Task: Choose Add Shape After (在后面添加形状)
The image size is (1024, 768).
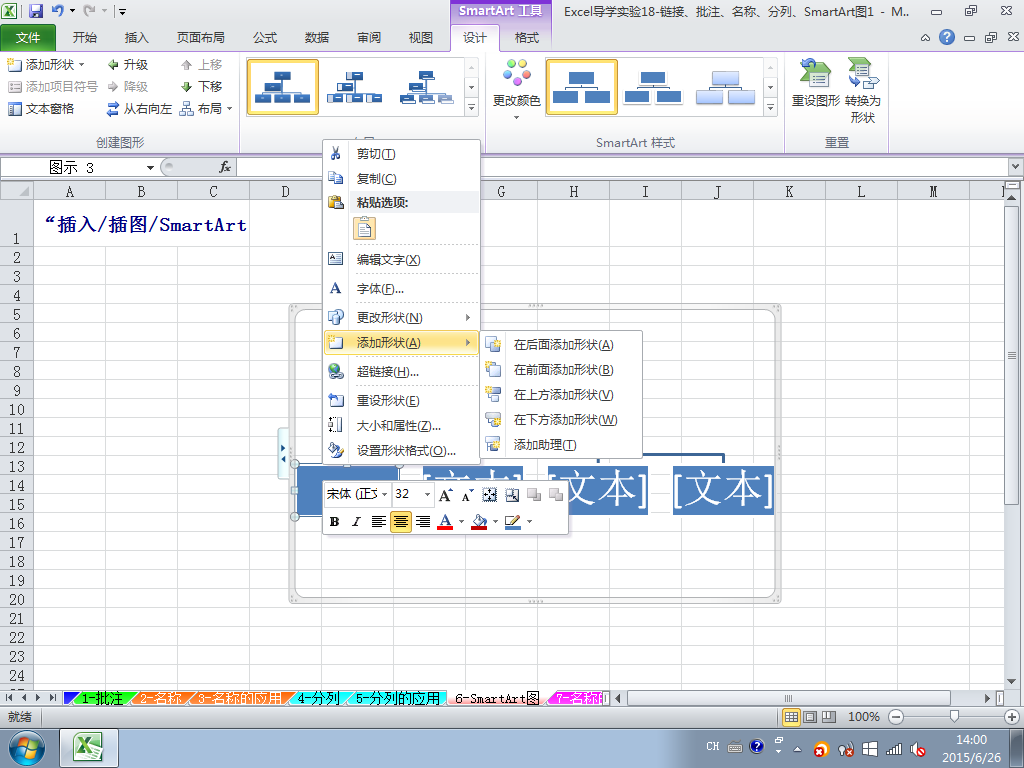Action: click(x=562, y=345)
